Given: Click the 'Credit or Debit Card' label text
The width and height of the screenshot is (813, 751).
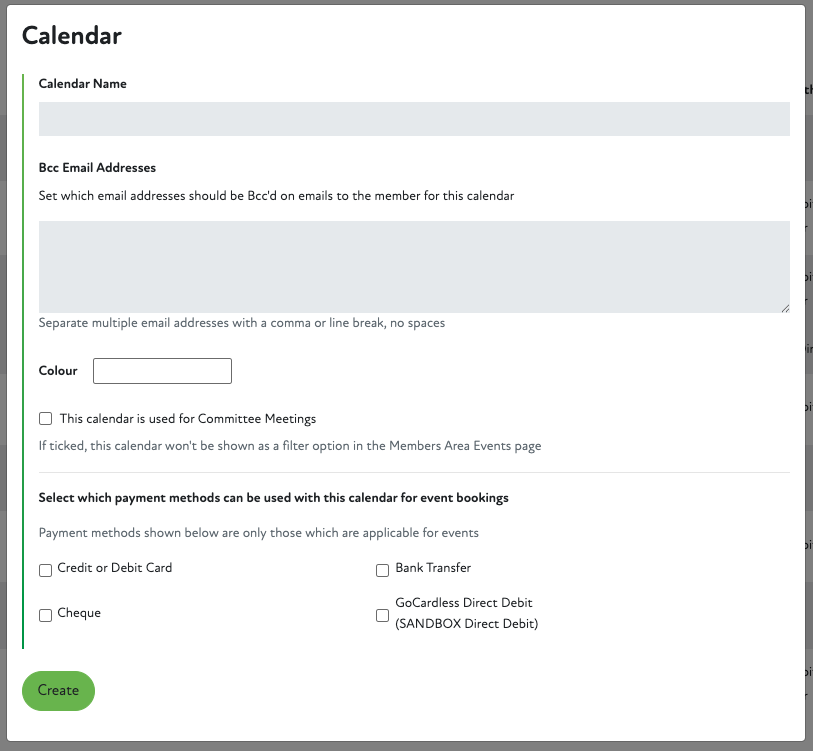Looking at the screenshot, I should (x=115, y=568).
